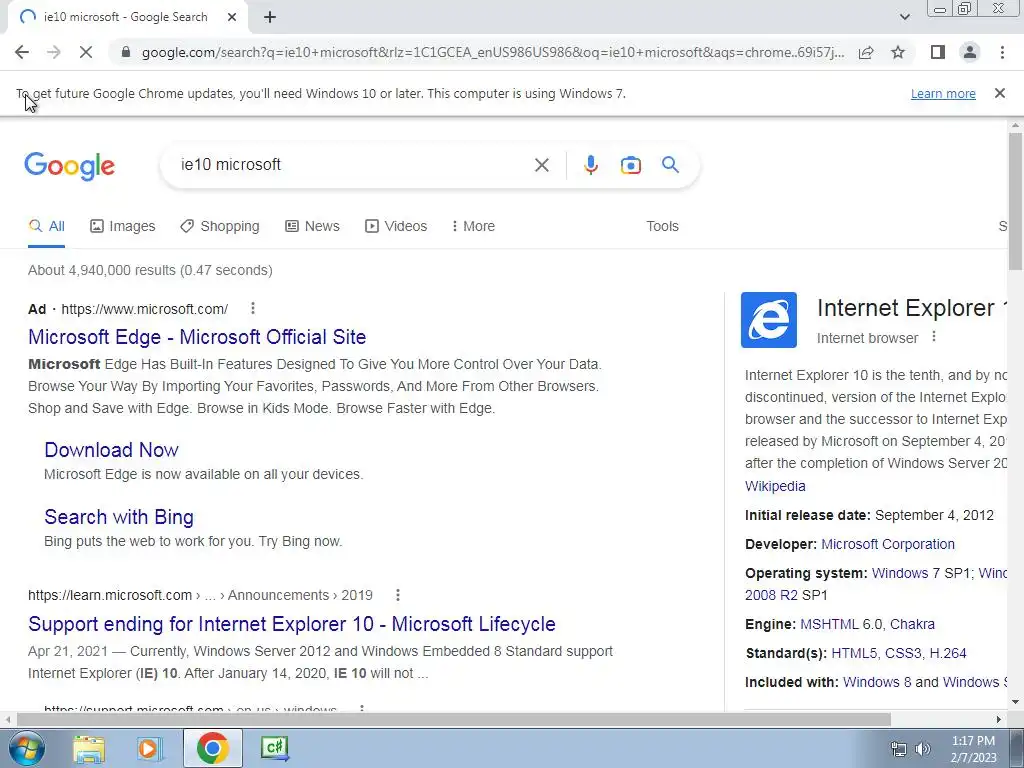Open network status tray icon

tap(899, 750)
